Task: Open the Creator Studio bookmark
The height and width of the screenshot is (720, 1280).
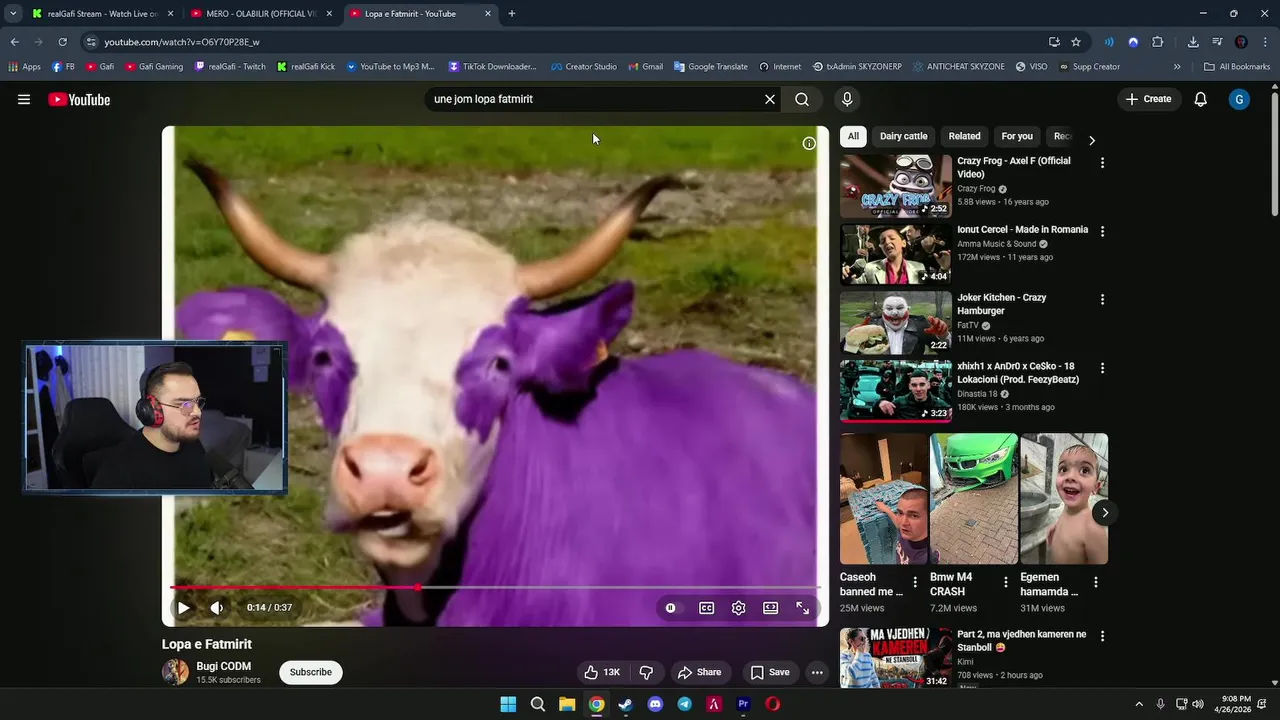Action: (584, 67)
